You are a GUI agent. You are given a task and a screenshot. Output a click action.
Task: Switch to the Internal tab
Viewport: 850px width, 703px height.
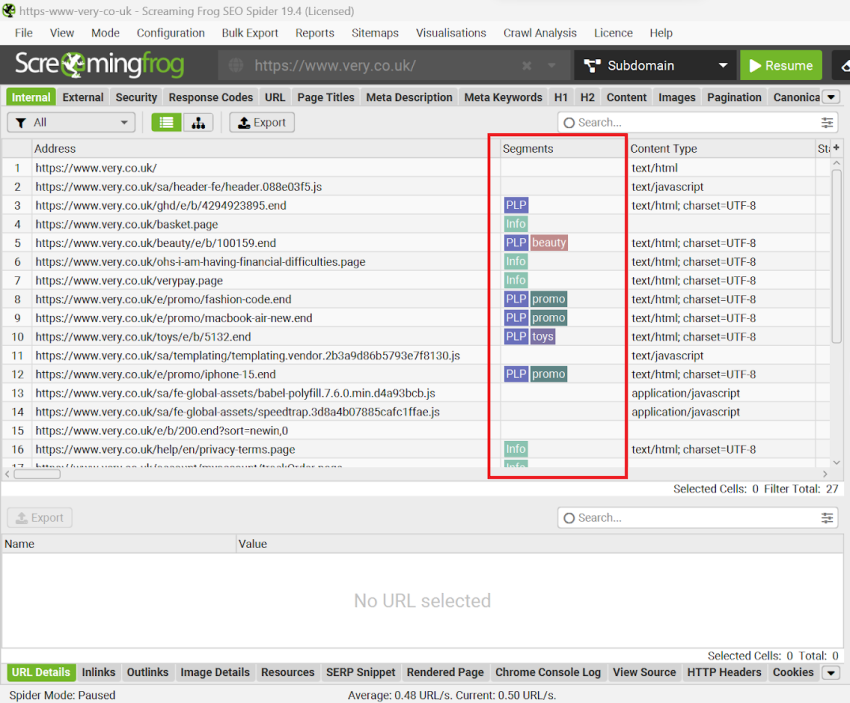[31, 98]
